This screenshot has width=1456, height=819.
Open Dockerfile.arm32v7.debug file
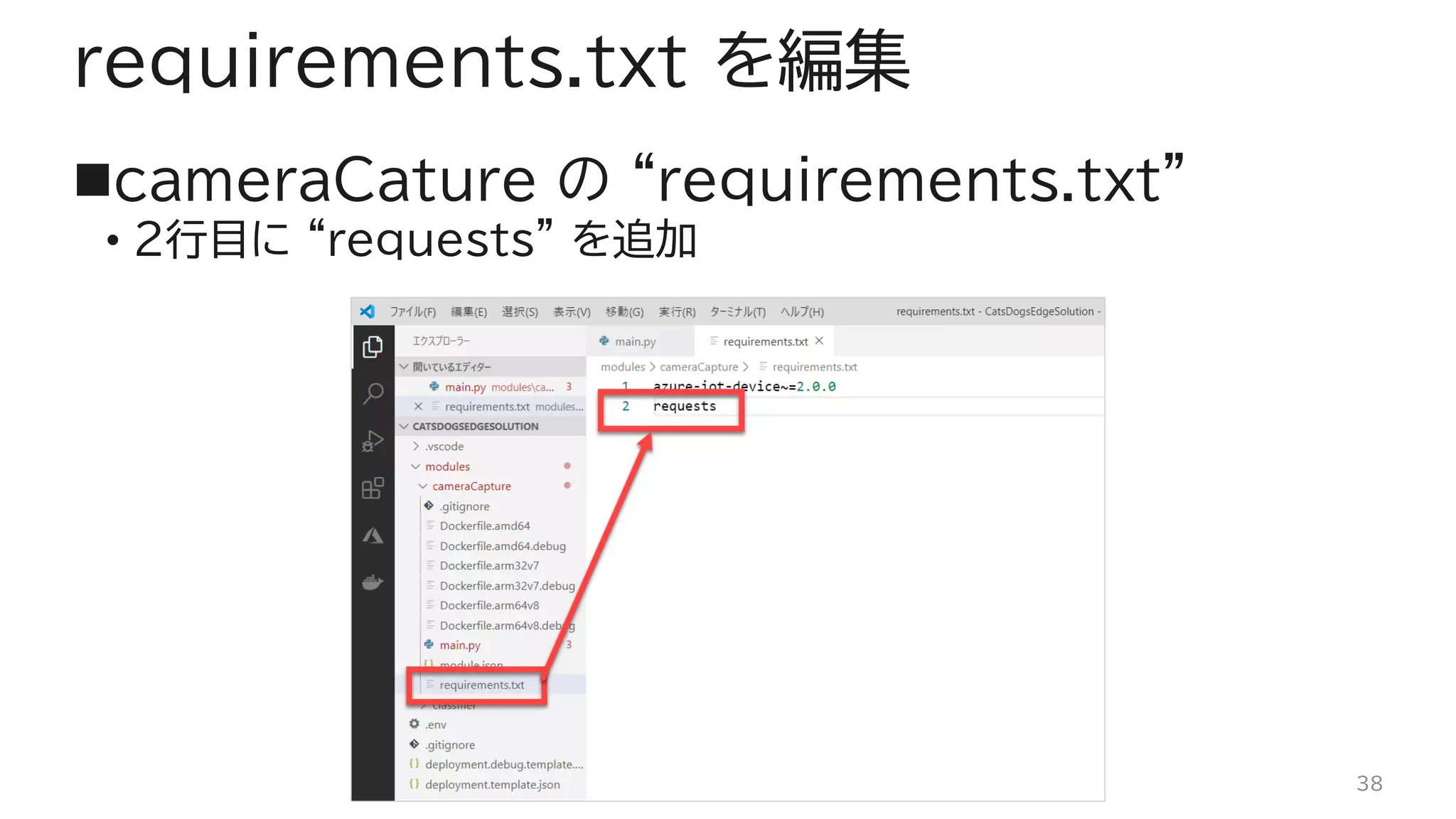pyautogui.click(x=491, y=586)
